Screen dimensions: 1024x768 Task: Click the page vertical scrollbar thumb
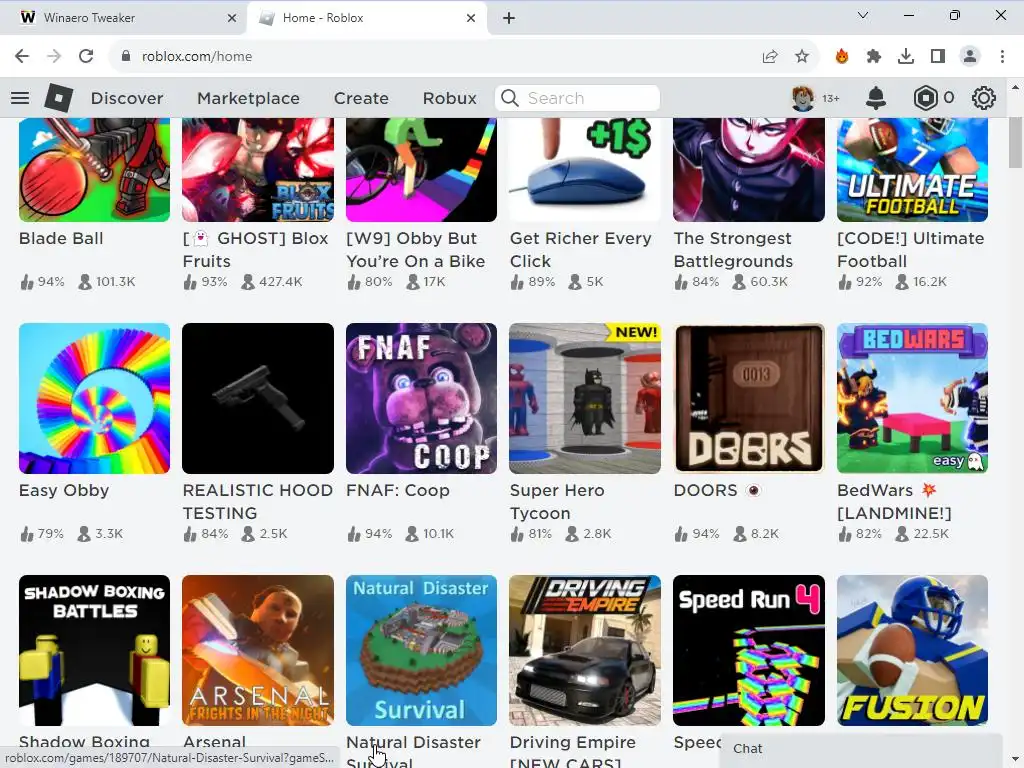[1015, 143]
